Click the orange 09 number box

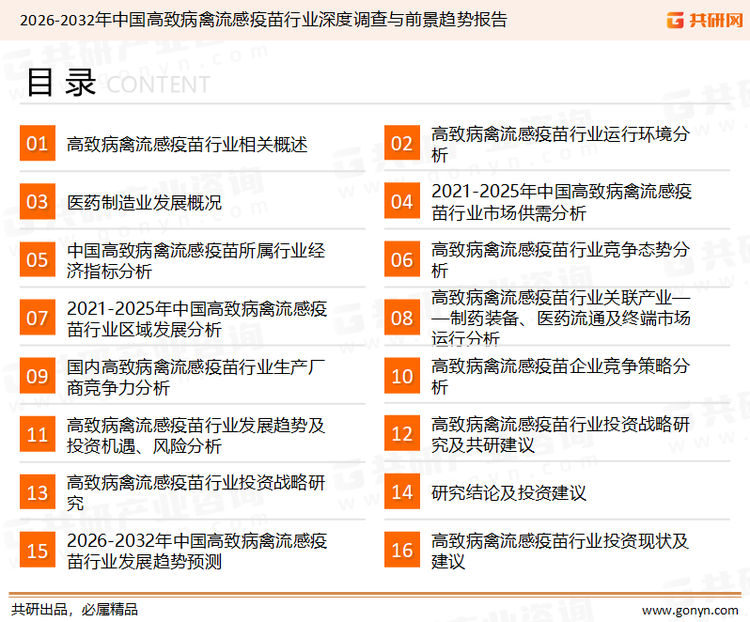click(x=37, y=376)
